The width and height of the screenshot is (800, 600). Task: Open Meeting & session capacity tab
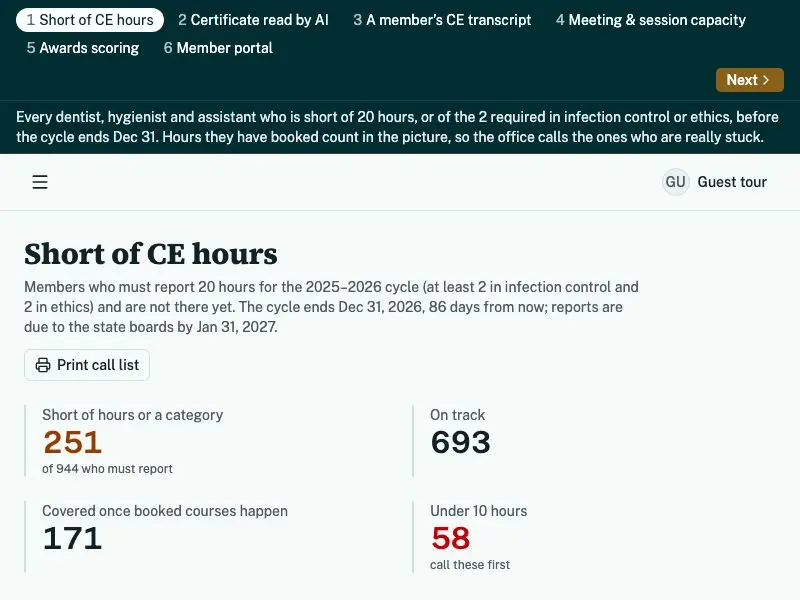click(x=651, y=20)
